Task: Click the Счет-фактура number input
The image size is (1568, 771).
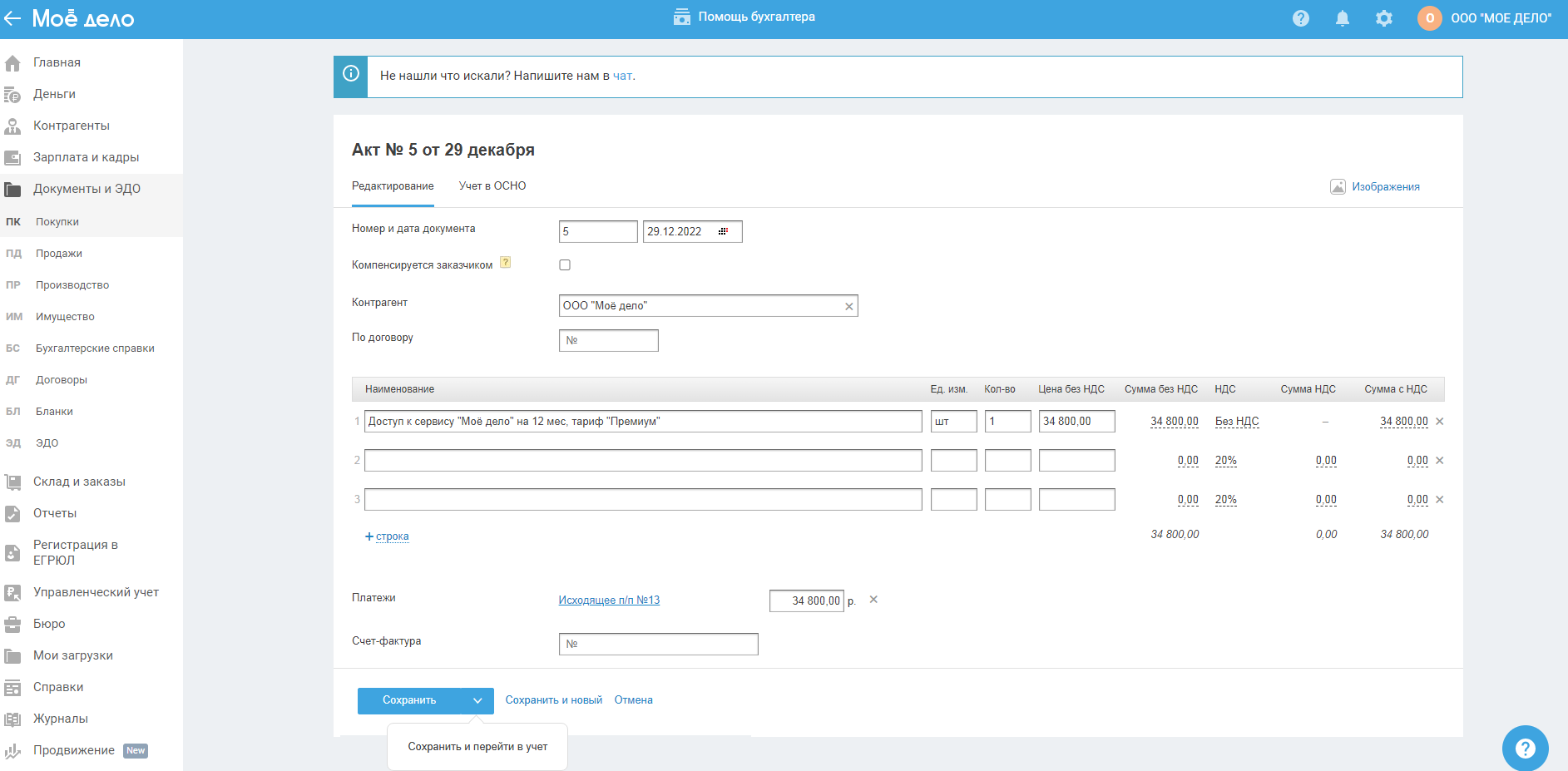Action: (658, 645)
